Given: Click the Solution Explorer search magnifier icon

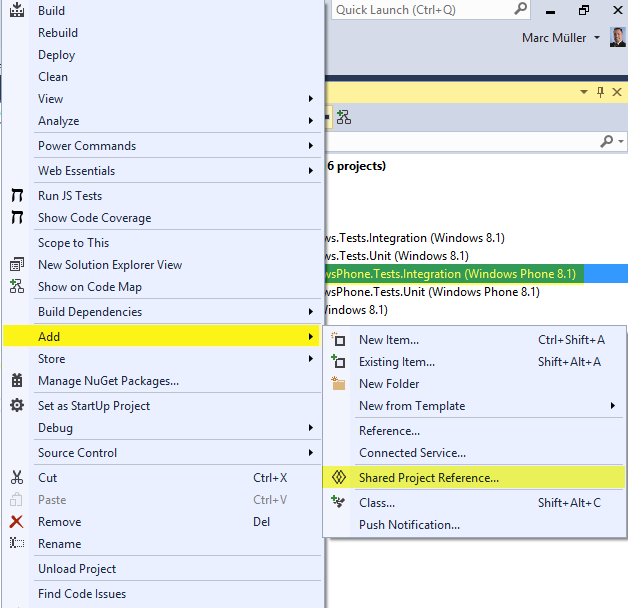Looking at the screenshot, I should click(x=606, y=141).
